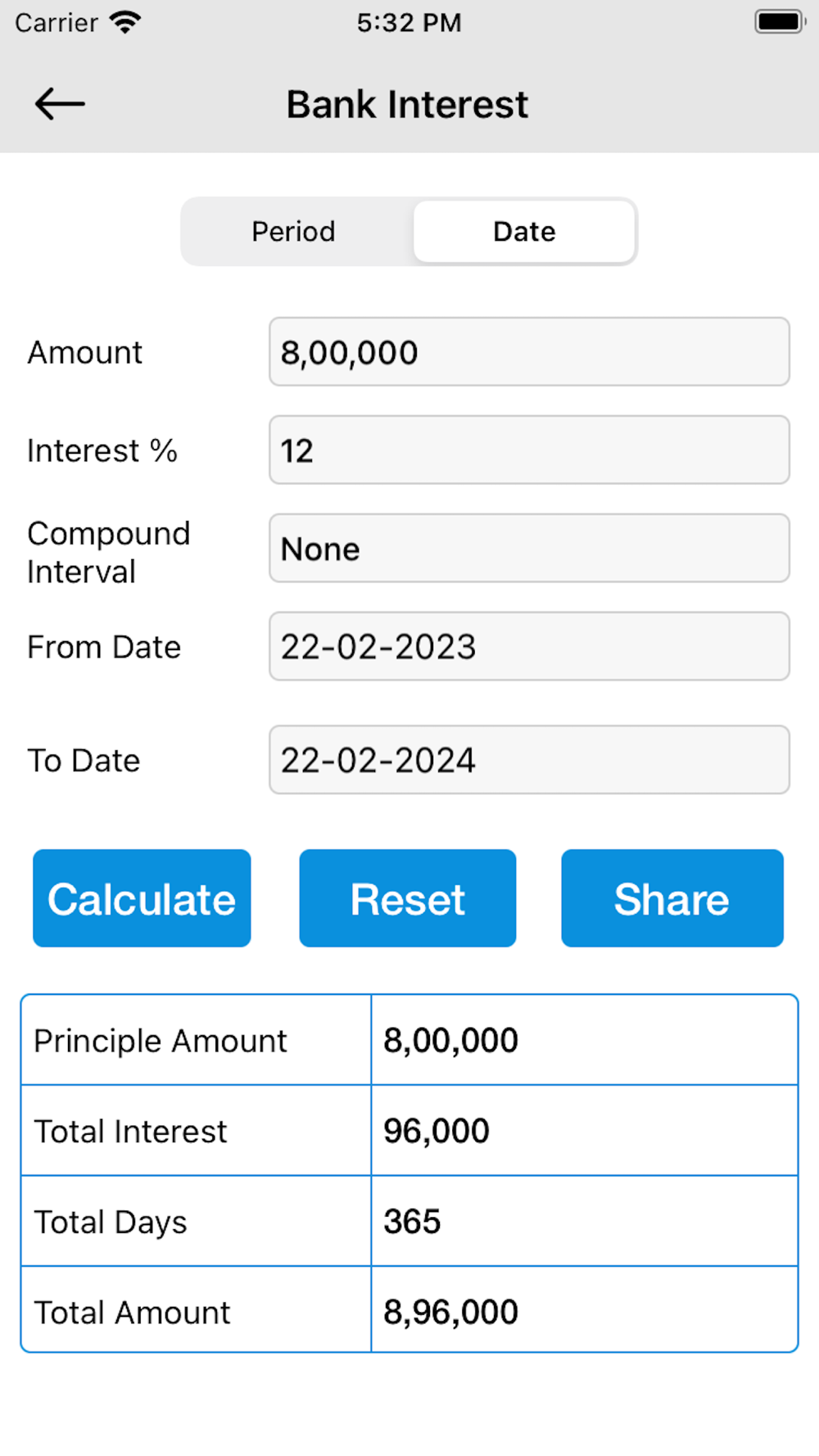This screenshot has height=1456, width=819.
Task: Switch to the Period tab
Action: point(293,232)
